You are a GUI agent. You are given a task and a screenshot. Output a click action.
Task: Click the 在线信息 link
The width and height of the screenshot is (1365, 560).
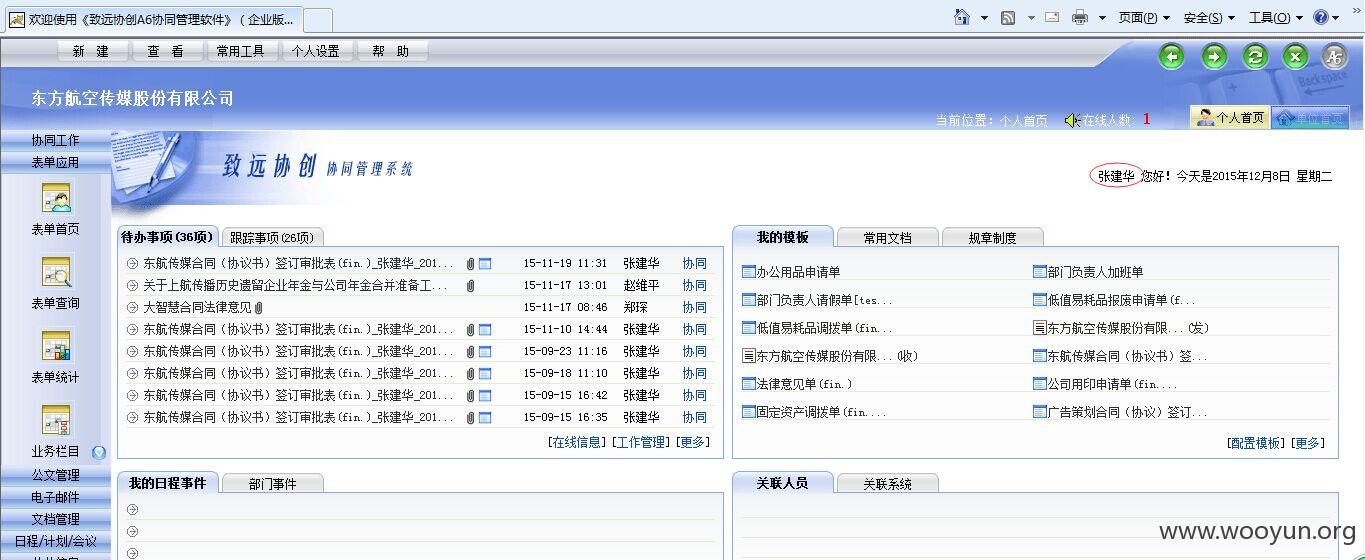577,442
